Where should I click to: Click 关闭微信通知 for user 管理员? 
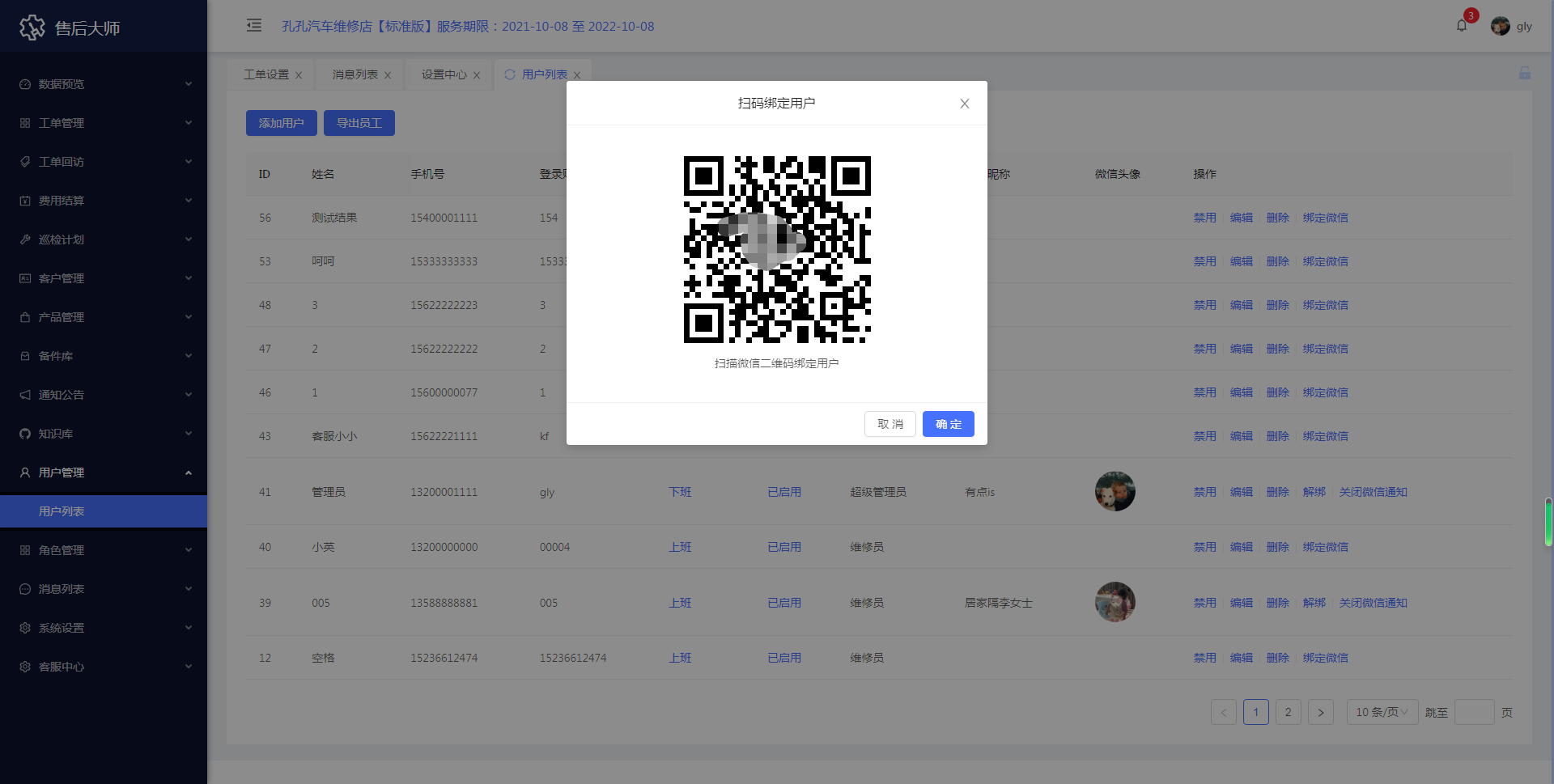(x=1373, y=492)
